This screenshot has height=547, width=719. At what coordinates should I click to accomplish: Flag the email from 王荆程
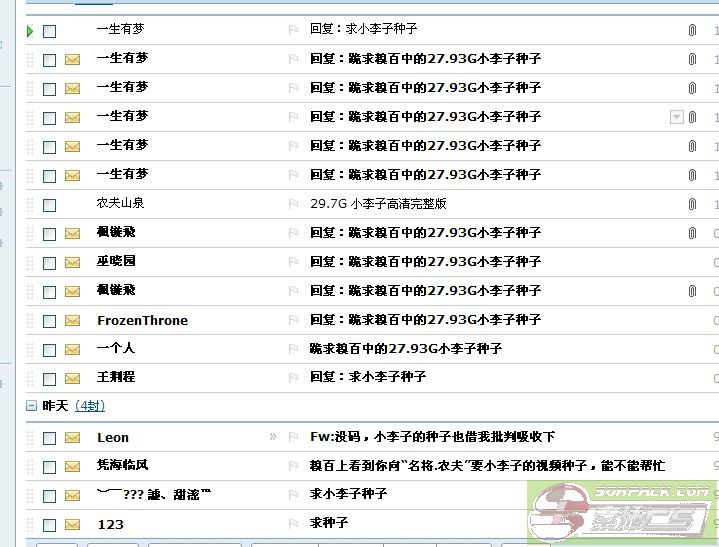click(293, 378)
